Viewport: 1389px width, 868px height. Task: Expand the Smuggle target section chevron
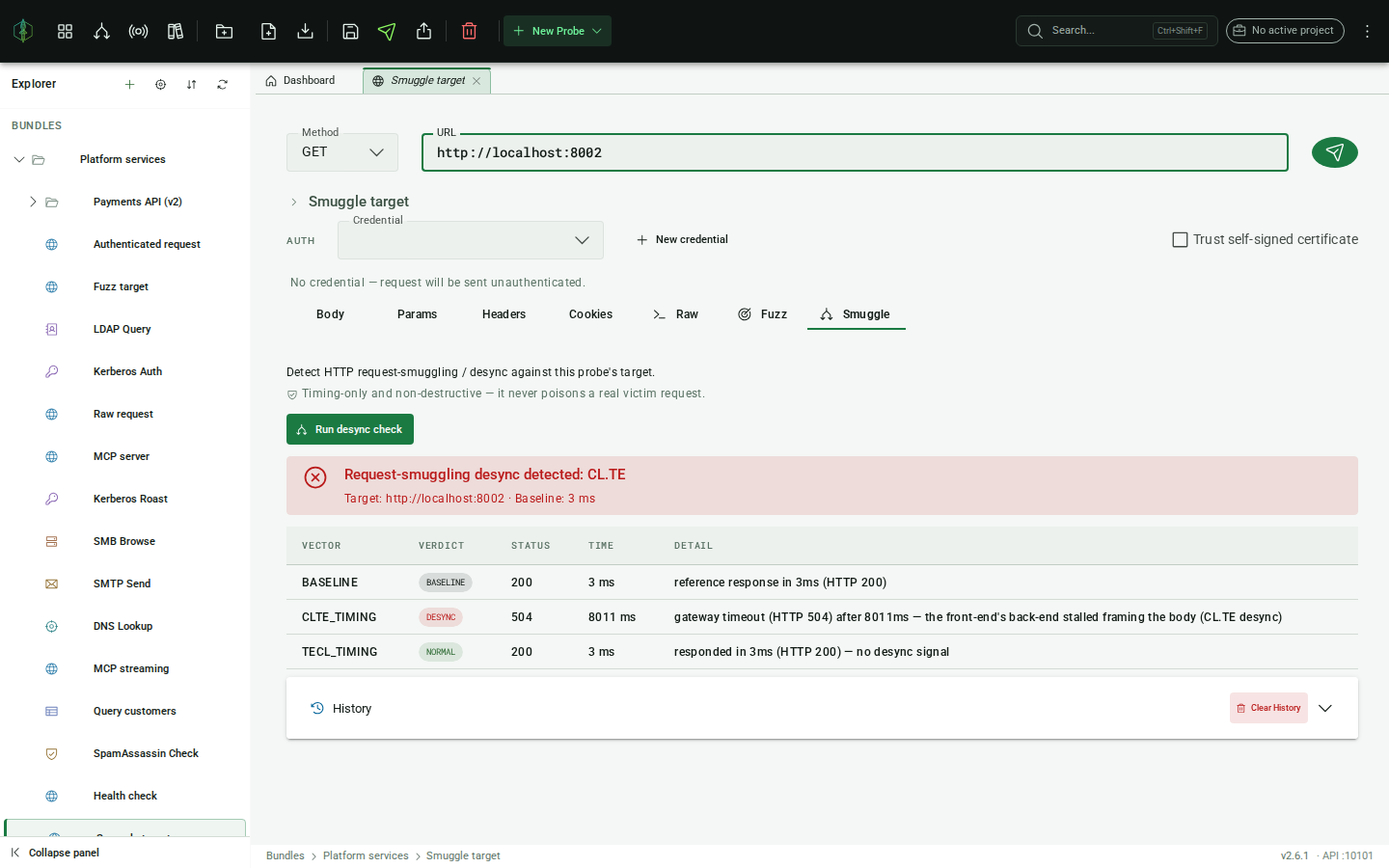[x=294, y=202]
